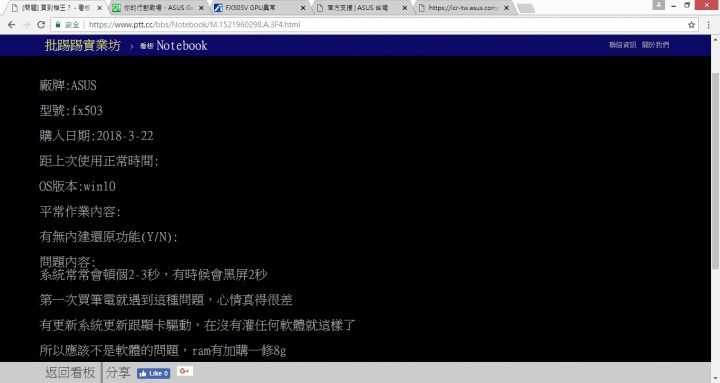Click the line 系統常常會頓個2-3秒
720x383 pixels.
point(153,275)
